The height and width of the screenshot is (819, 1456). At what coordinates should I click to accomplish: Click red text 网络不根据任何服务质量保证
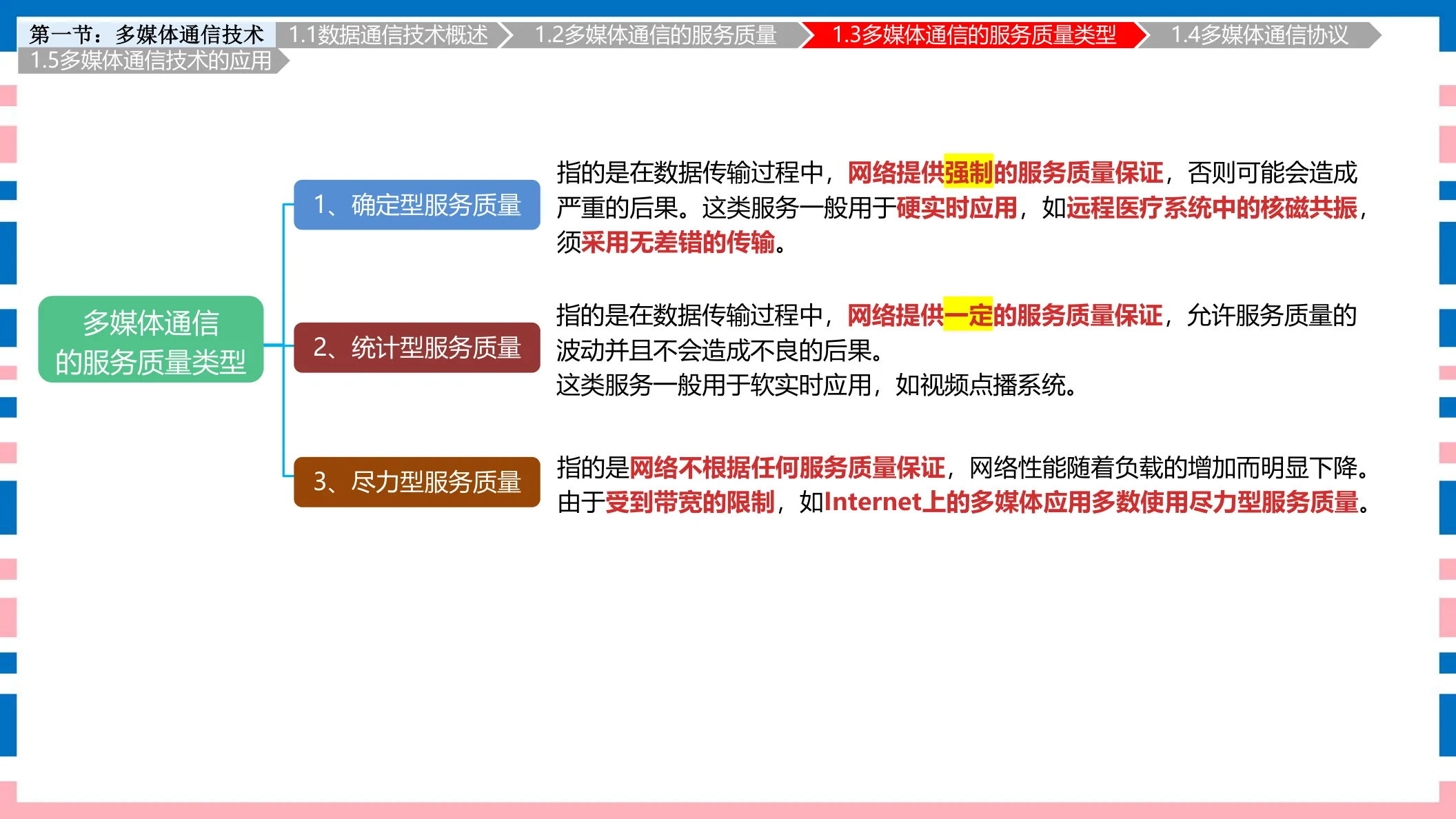[x=787, y=467]
